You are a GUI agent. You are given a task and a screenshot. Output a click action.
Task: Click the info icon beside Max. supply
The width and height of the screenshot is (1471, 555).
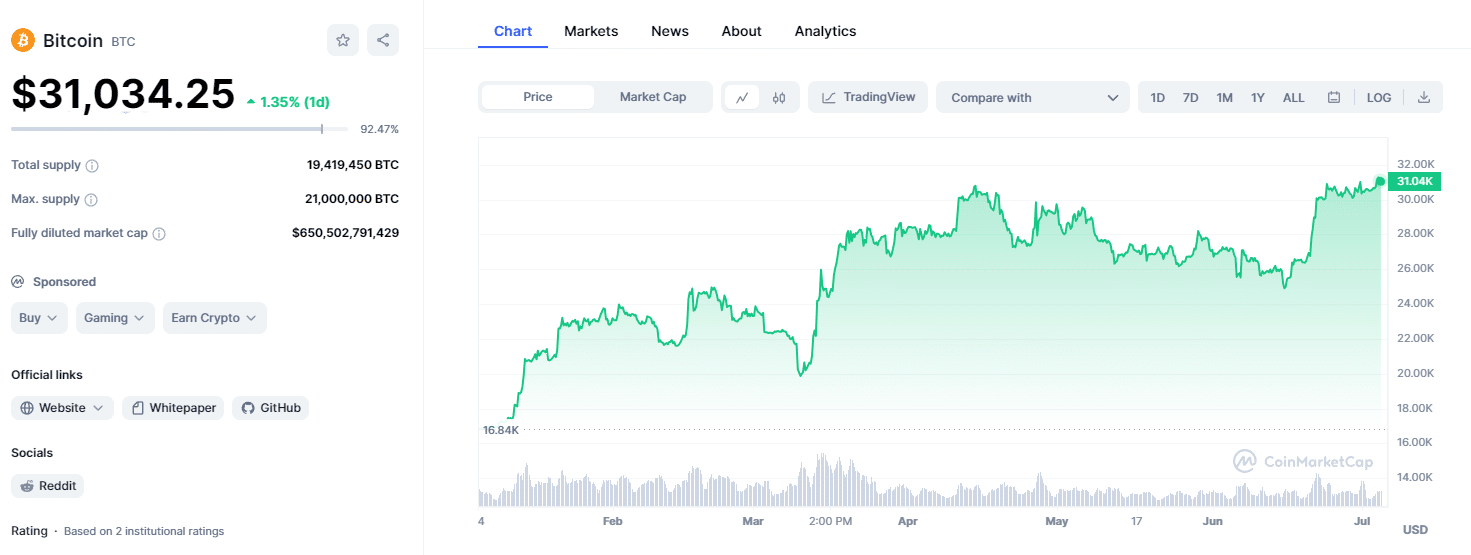[92, 200]
